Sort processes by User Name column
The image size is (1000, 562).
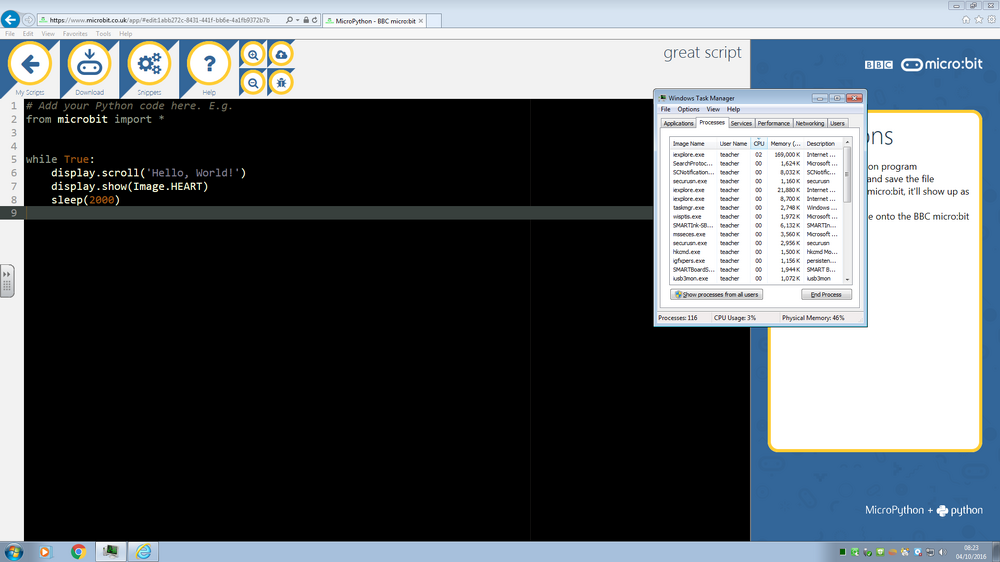coord(733,144)
